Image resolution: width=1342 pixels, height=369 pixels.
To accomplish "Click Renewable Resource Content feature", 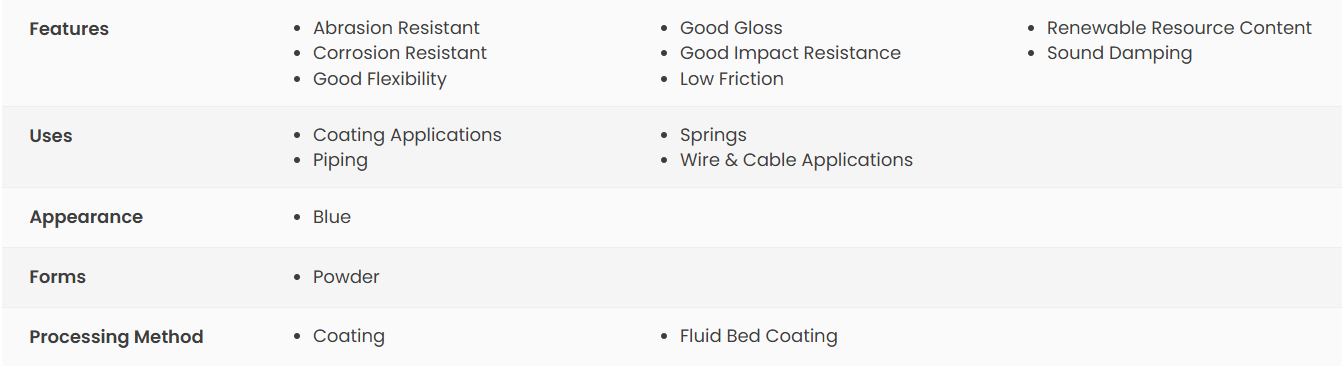I will tap(1179, 28).
